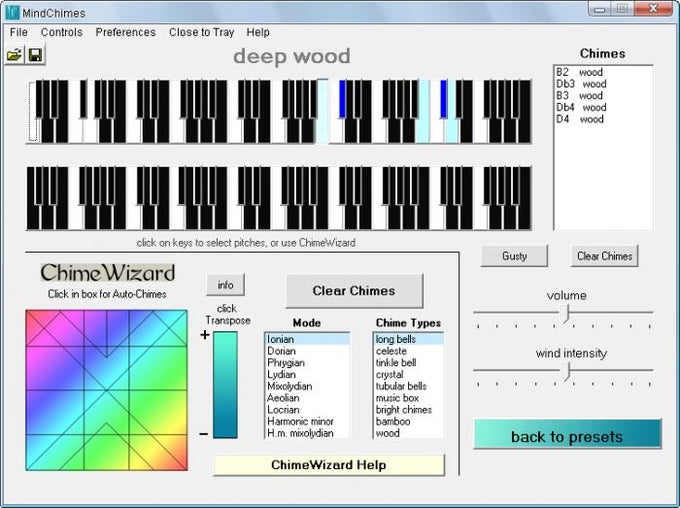Open the Controls menu
680x508 pixels.
coord(62,32)
